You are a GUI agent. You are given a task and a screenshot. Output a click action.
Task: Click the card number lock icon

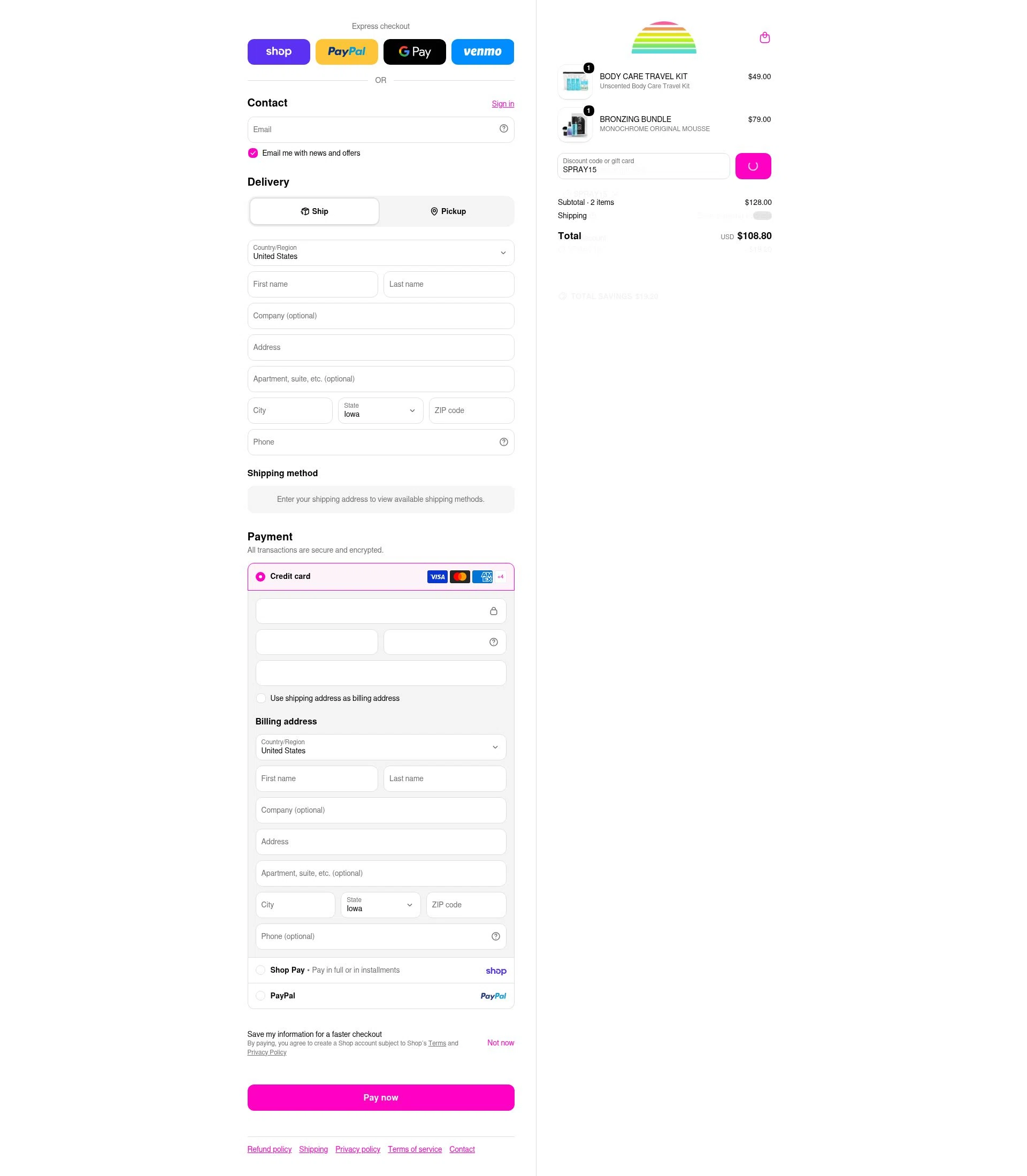(x=493, y=611)
